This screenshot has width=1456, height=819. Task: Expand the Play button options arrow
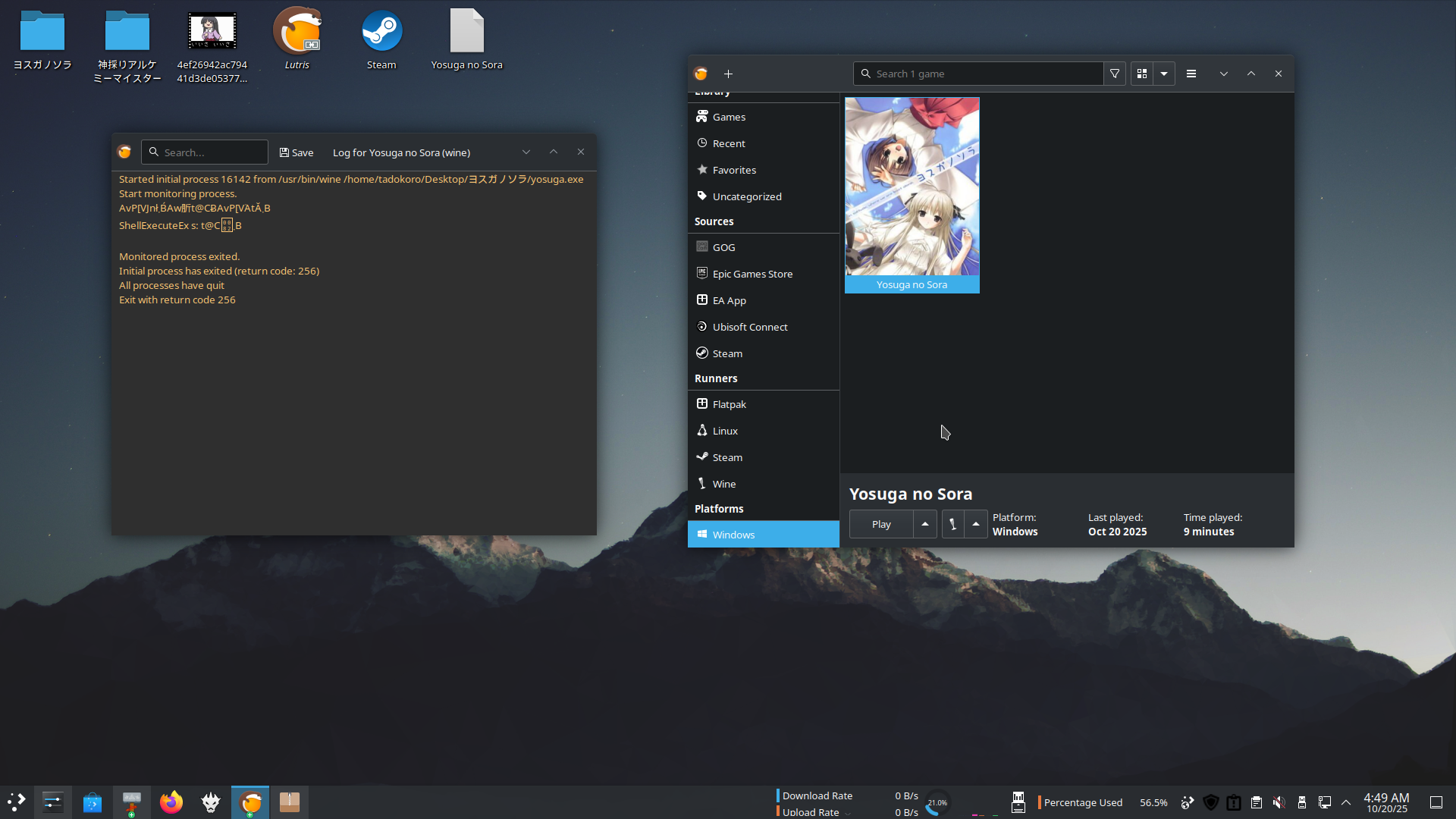(925, 524)
